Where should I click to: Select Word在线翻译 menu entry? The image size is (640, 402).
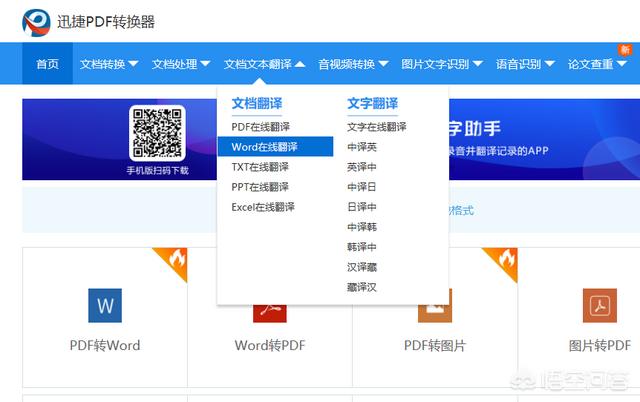pyautogui.click(x=276, y=147)
